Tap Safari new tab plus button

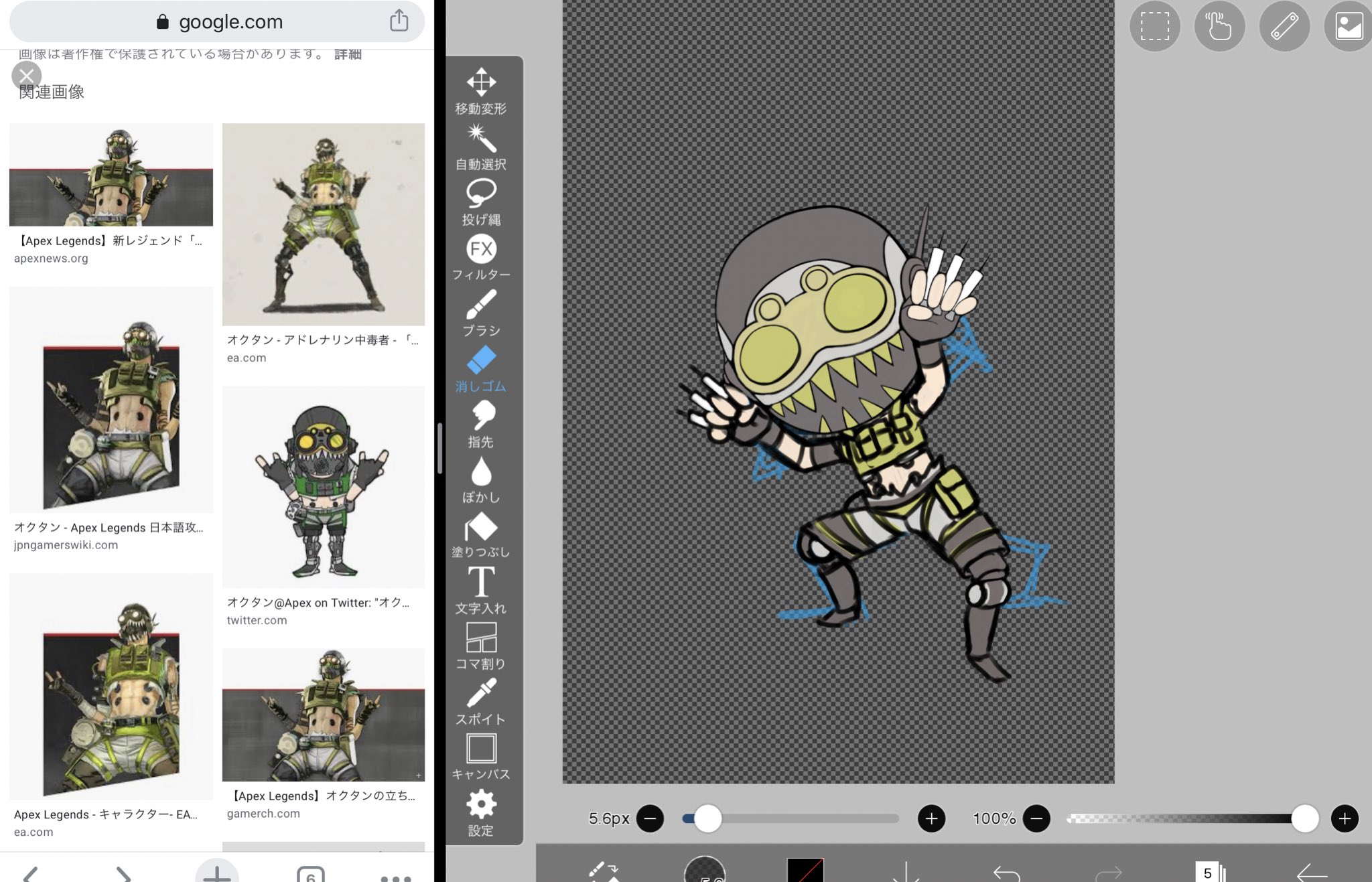[x=217, y=871]
